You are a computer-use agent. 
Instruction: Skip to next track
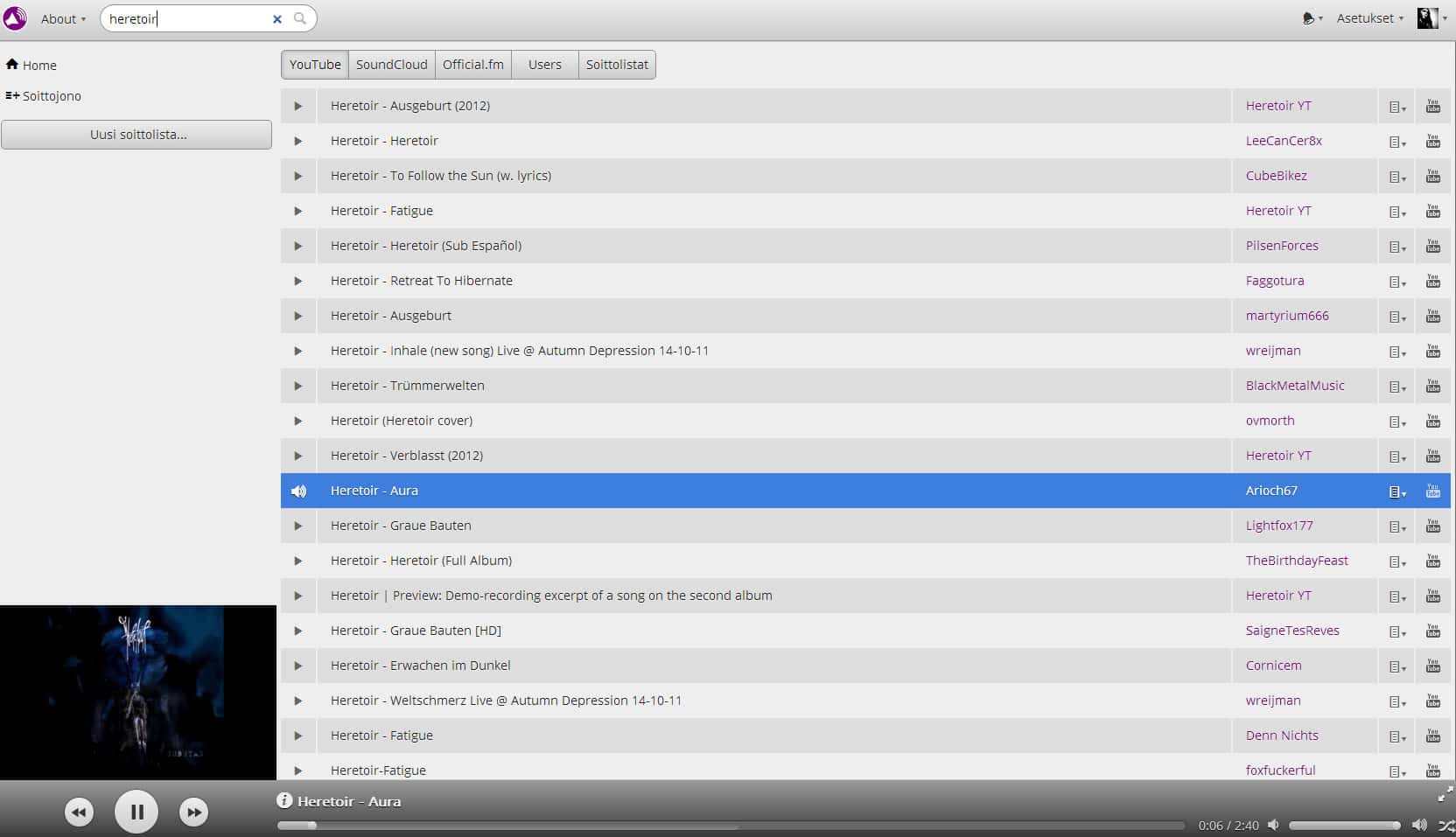click(193, 813)
